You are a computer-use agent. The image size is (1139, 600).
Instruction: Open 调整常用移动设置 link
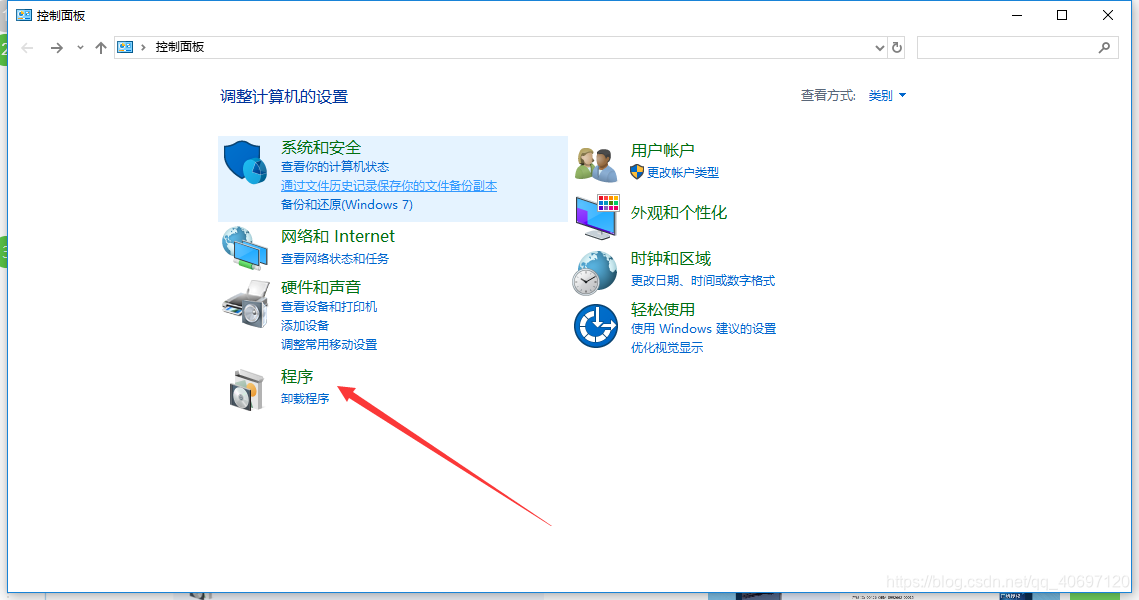click(329, 344)
